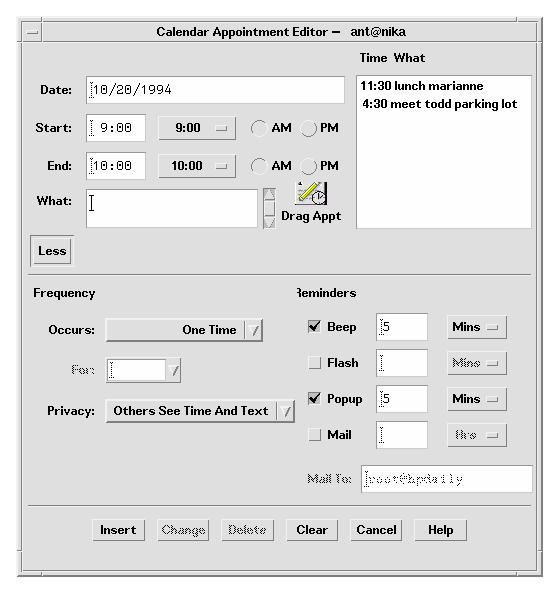Open the End time 10:00 option menu
The image size is (559, 593).
[197, 166]
